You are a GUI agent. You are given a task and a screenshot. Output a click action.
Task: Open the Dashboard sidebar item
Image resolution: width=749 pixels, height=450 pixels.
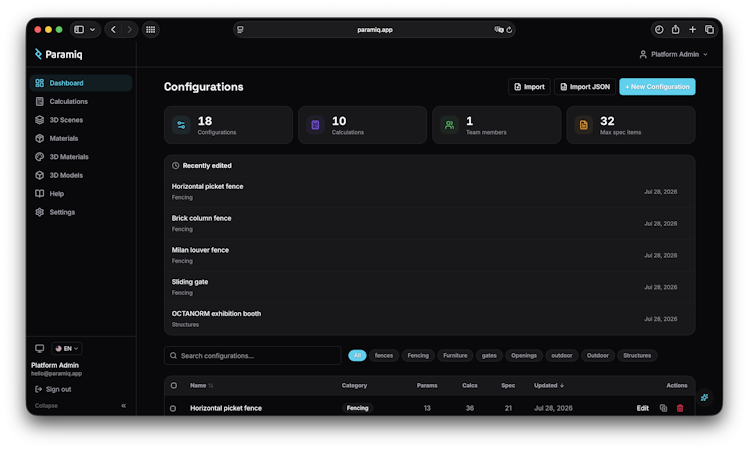point(81,83)
